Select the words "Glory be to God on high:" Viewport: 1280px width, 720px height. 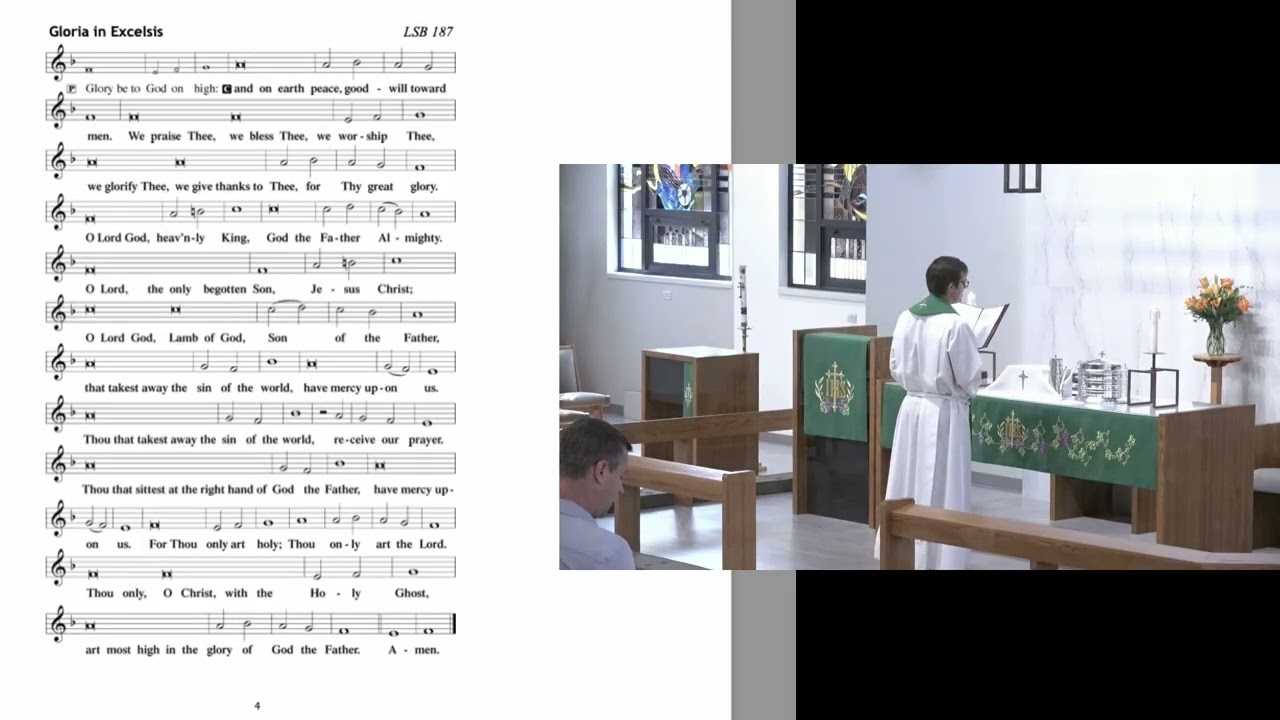tap(151, 89)
